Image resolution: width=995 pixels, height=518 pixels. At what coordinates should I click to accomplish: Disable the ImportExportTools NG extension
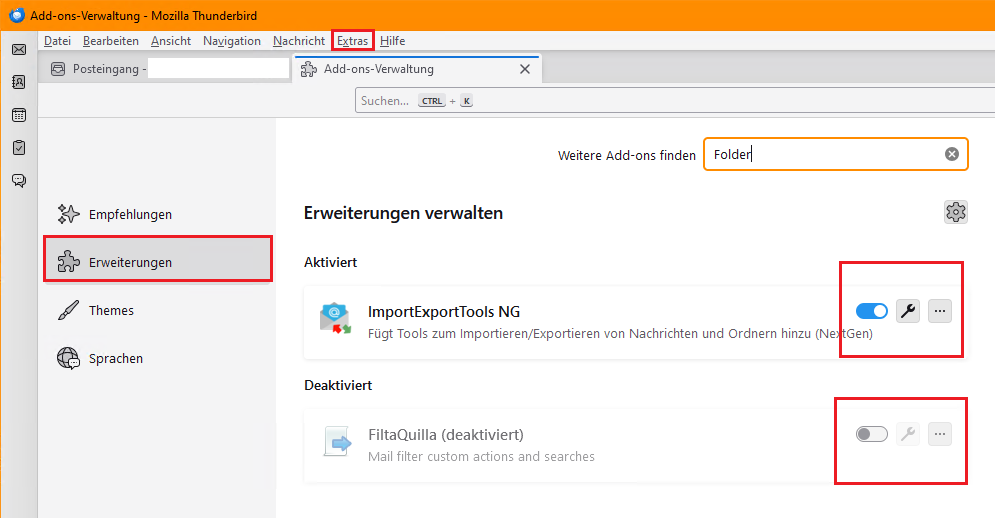coord(872,311)
